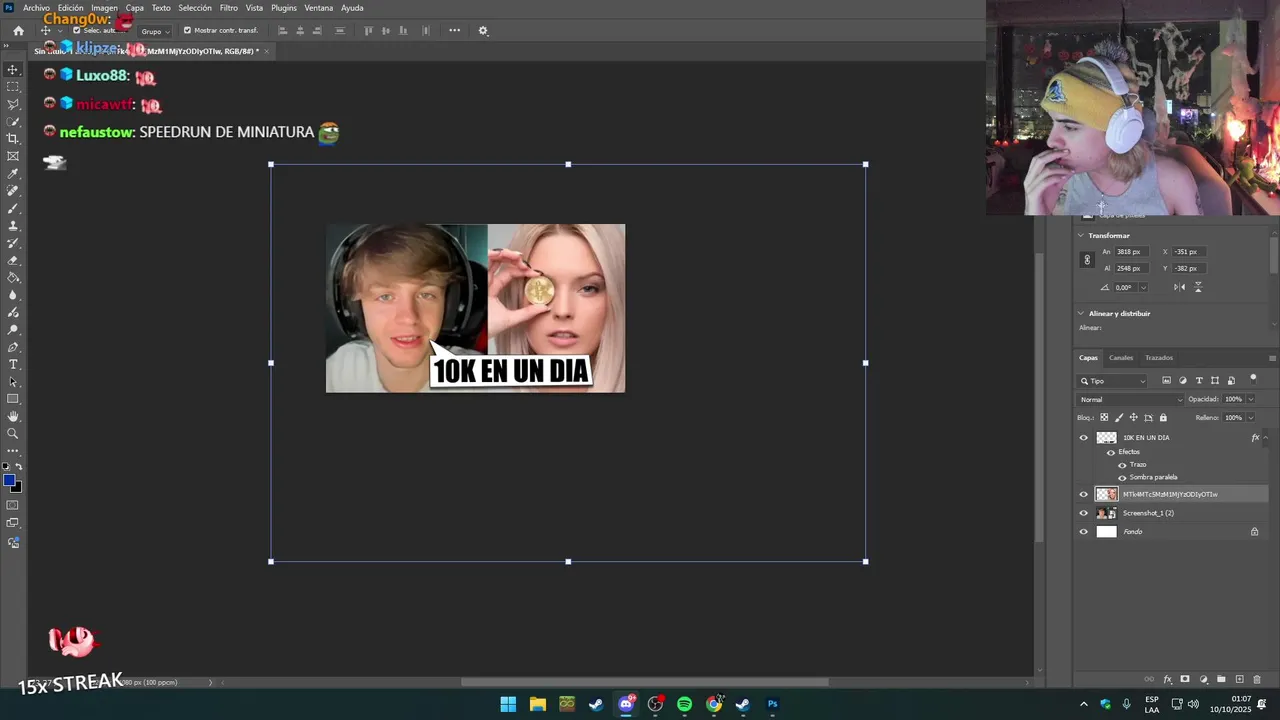Viewport: 1280px width, 720px height.
Task: Select the Crop tool
Action: (x=13, y=139)
